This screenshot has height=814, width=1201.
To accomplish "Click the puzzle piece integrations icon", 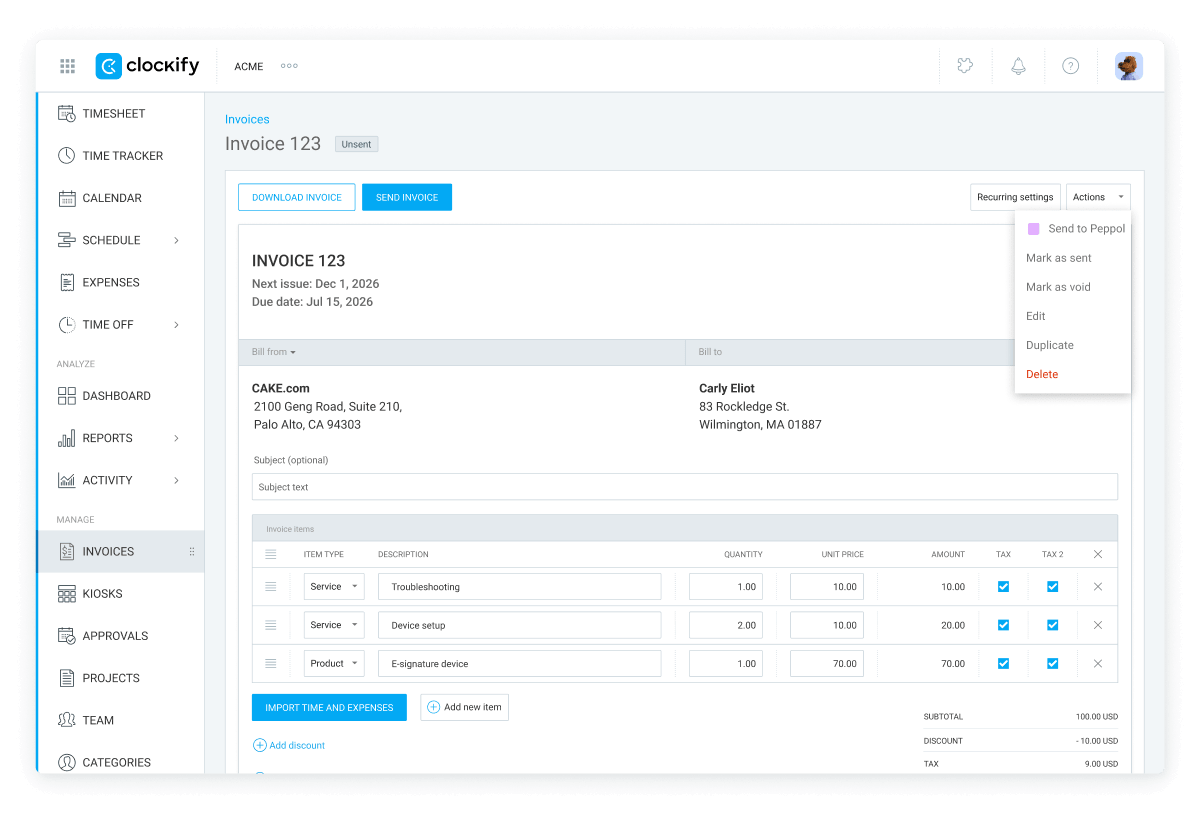I will (x=965, y=66).
